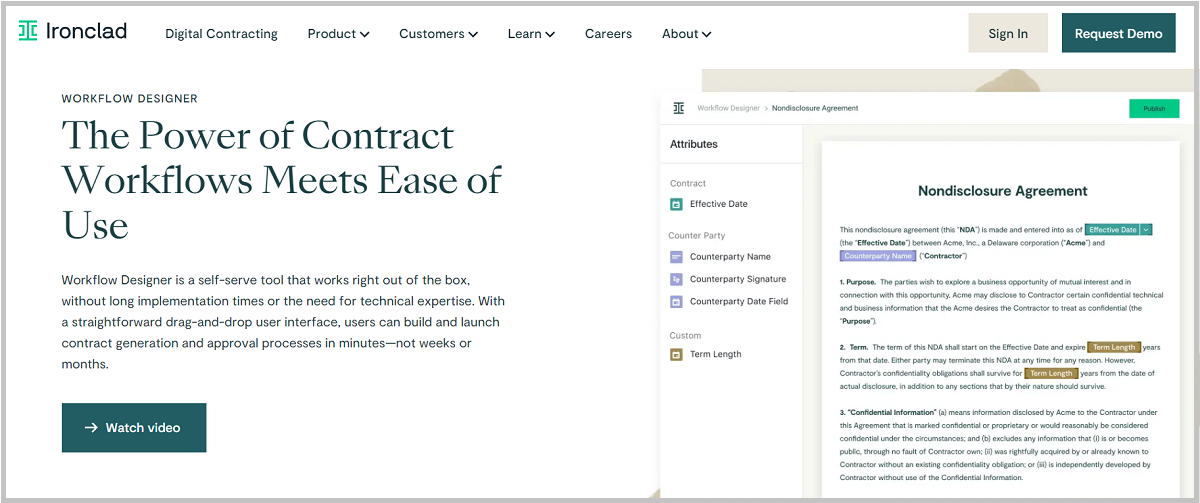
Task: Click the WORKFLOW DESIGNER eyebrow text
Action: click(130, 99)
